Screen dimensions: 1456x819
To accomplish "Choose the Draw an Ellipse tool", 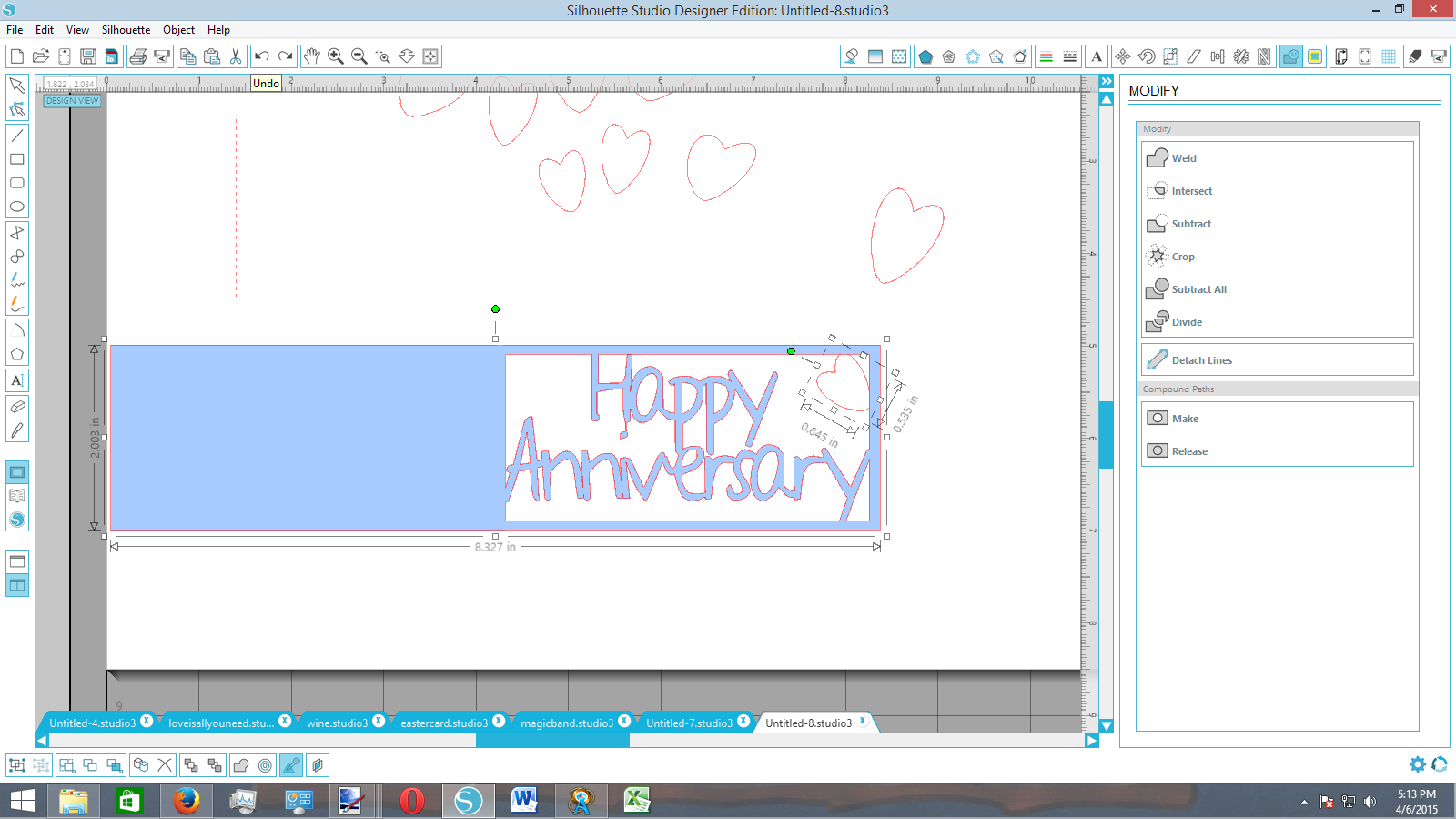I will 16,207.
